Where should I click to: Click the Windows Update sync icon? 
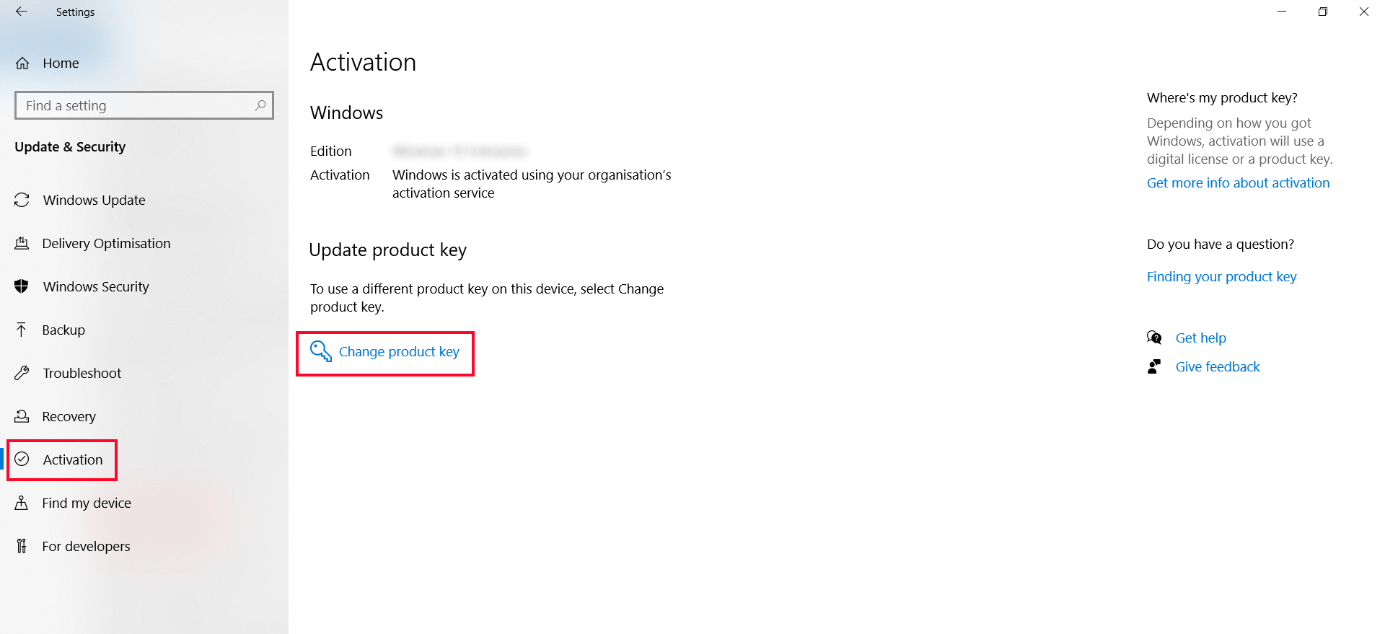click(x=22, y=200)
